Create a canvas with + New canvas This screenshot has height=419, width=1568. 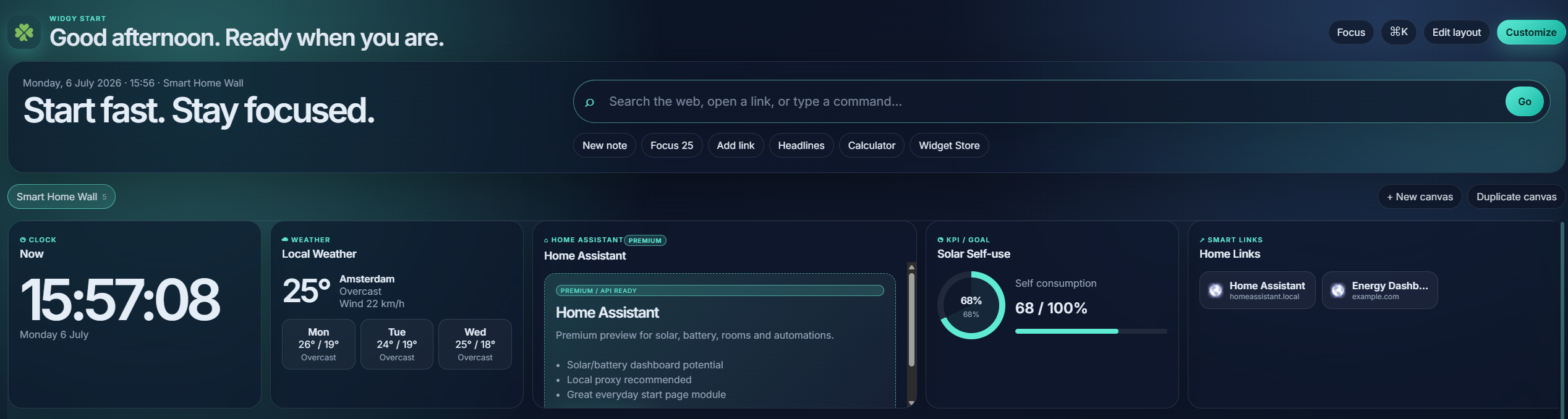click(x=1420, y=197)
